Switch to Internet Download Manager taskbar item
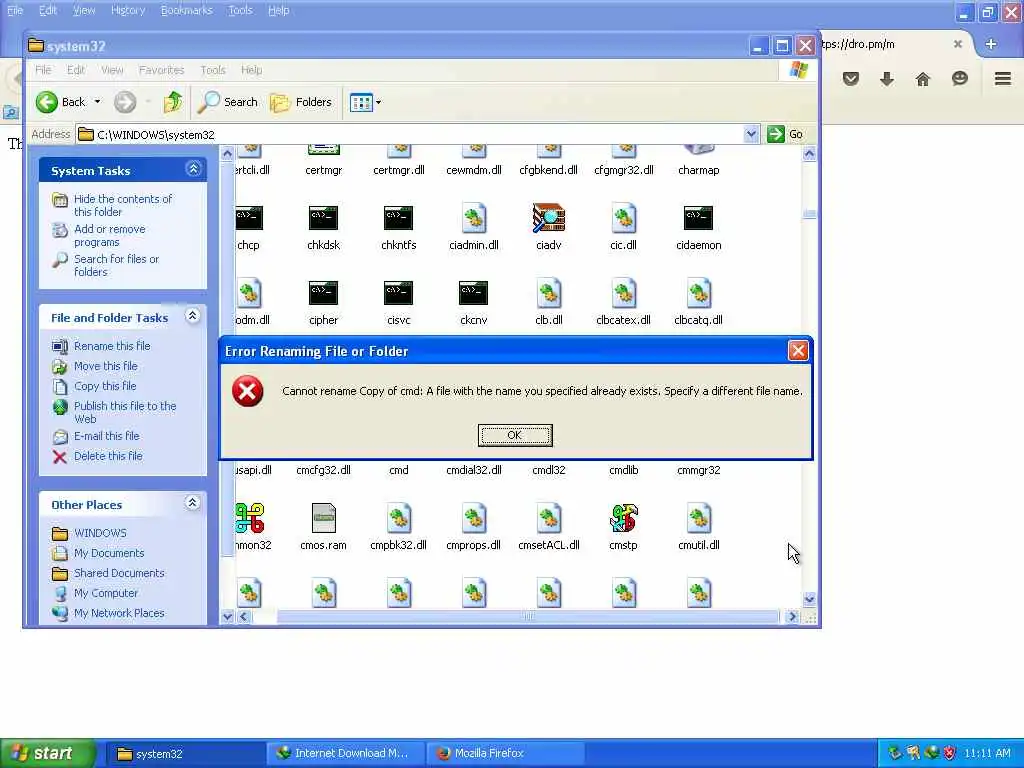The height and width of the screenshot is (768, 1024). click(x=345, y=753)
